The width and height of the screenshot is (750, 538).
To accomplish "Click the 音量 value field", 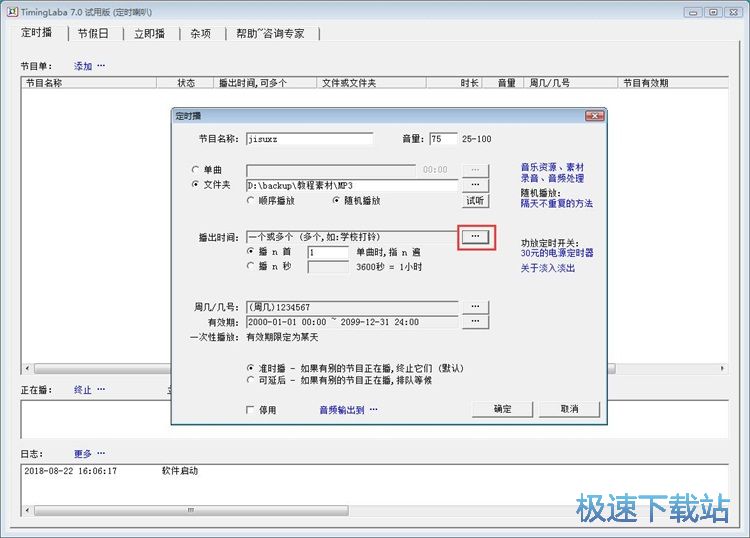I will (443, 139).
